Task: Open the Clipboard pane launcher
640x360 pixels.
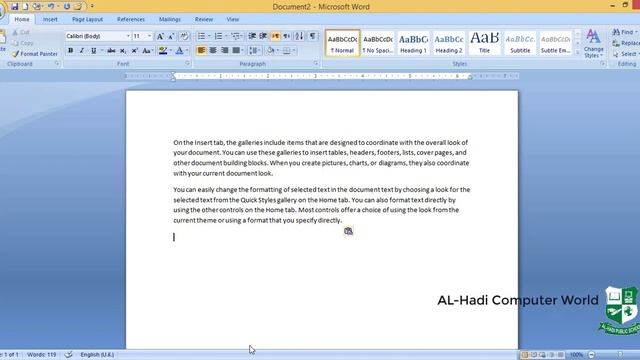Action: (x=57, y=64)
